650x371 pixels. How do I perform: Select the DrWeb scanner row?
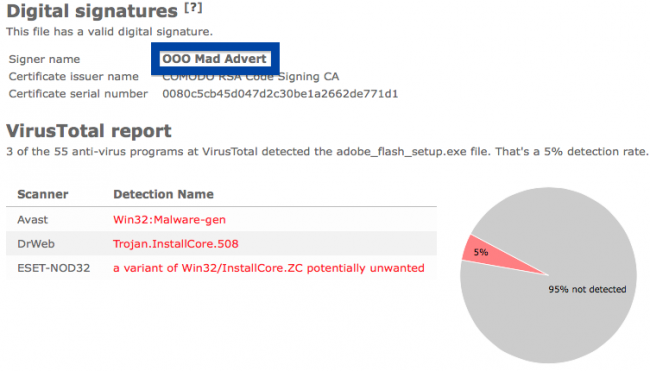coord(221,244)
